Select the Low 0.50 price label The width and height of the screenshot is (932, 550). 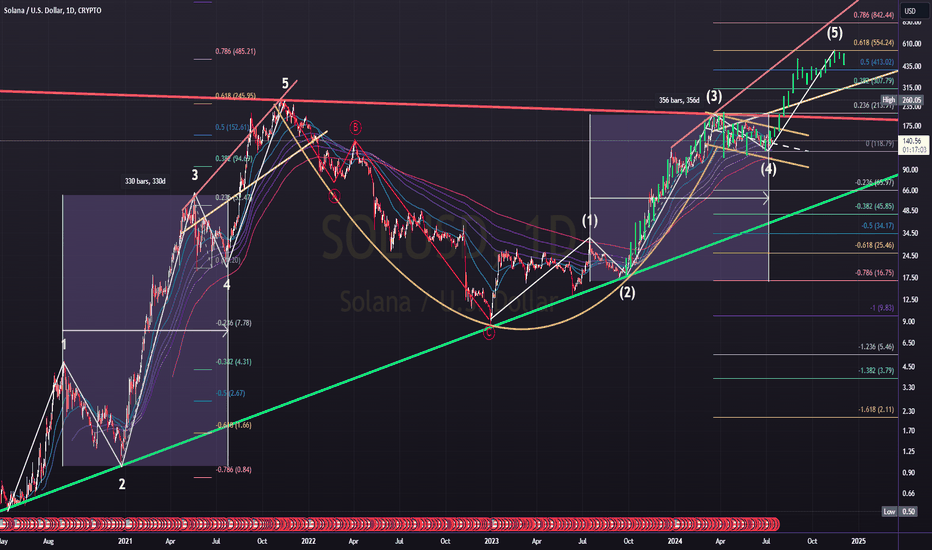click(899, 511)
